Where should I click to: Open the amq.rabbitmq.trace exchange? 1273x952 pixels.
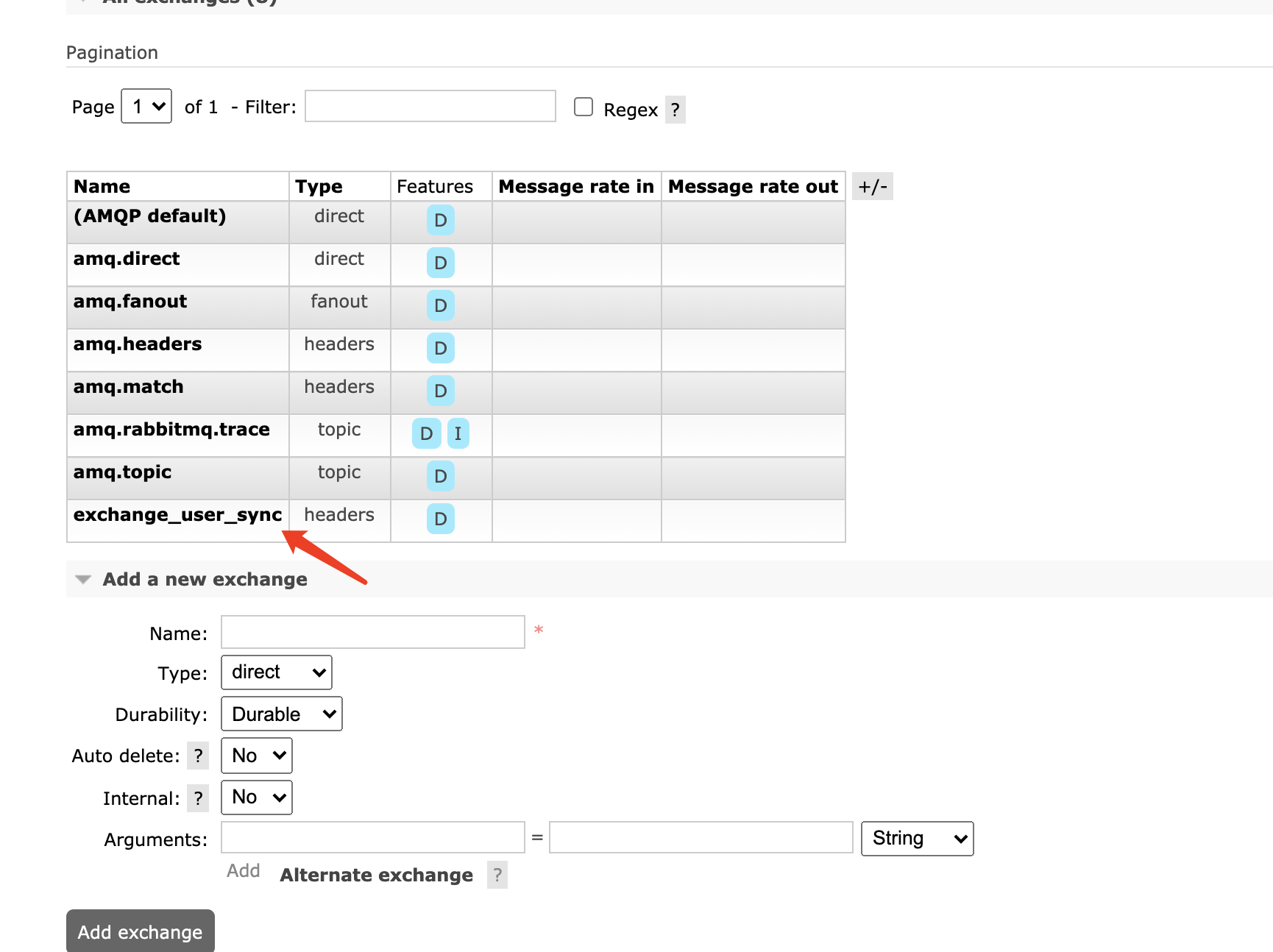pos(171,429)
